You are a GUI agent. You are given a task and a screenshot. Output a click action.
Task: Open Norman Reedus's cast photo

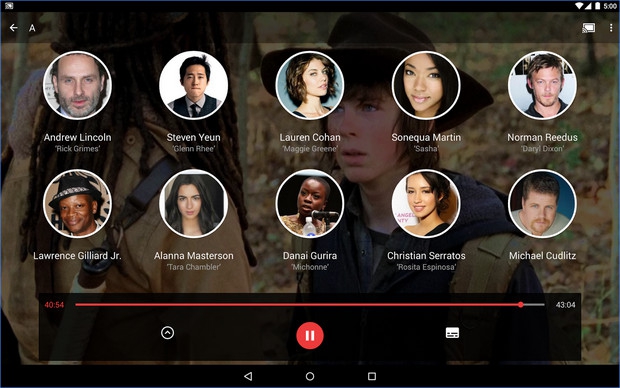click(542, 85)
